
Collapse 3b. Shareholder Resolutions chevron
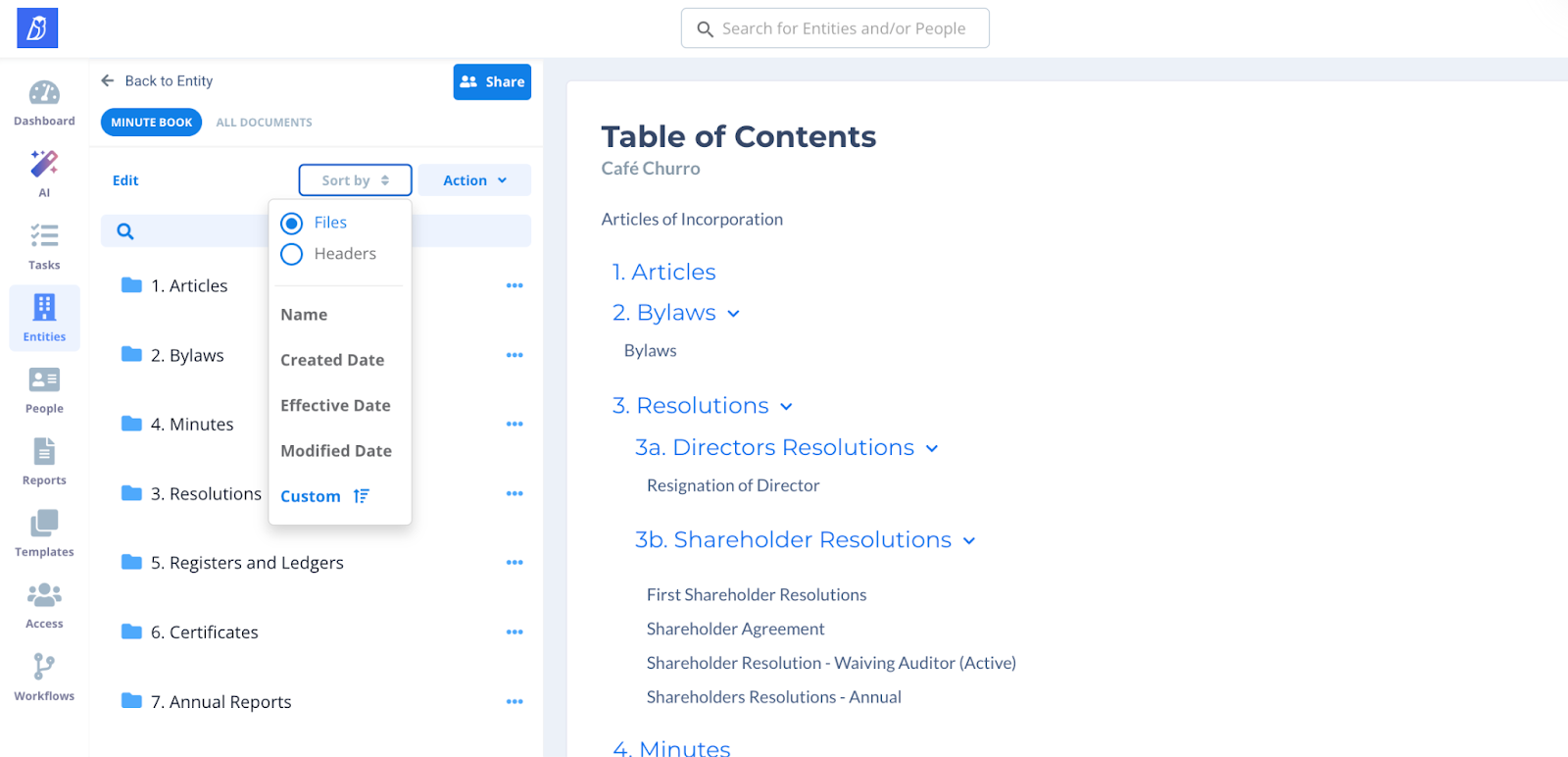click(x=969, y=541)
